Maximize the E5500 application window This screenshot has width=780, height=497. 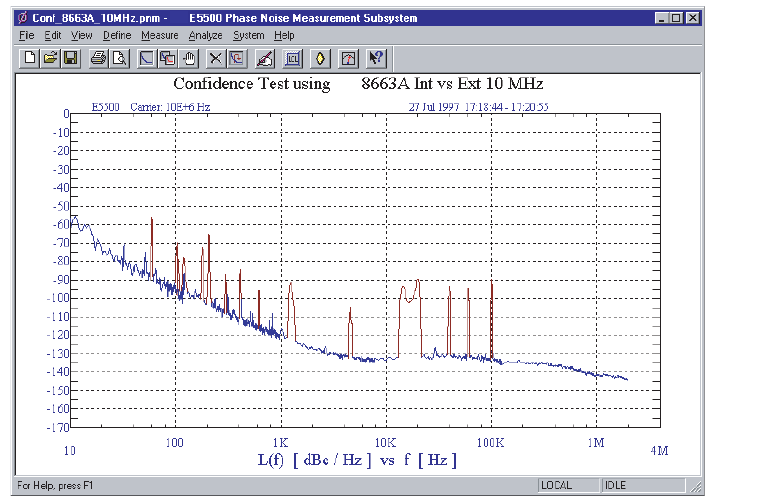point(676,18)
